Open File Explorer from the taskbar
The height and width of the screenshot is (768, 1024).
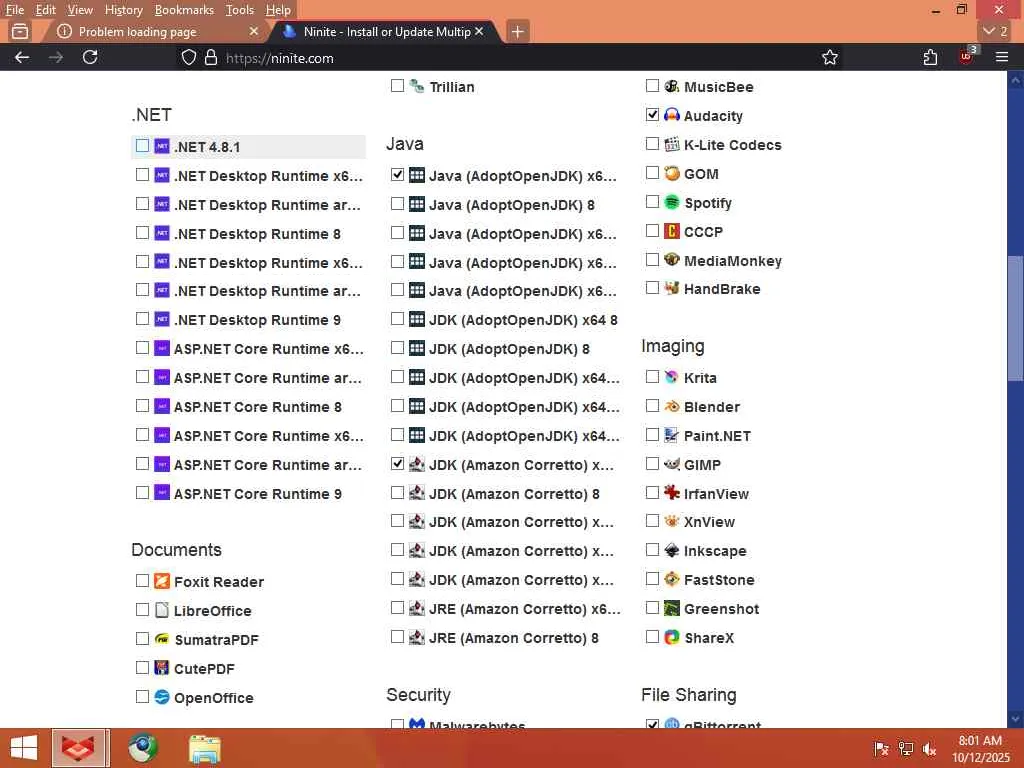(x=204, y=749)
